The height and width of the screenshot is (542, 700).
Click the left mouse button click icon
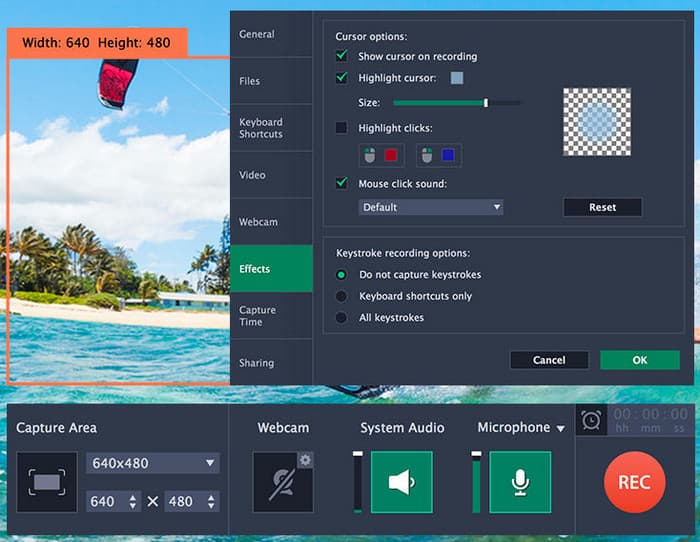[370, 155]
